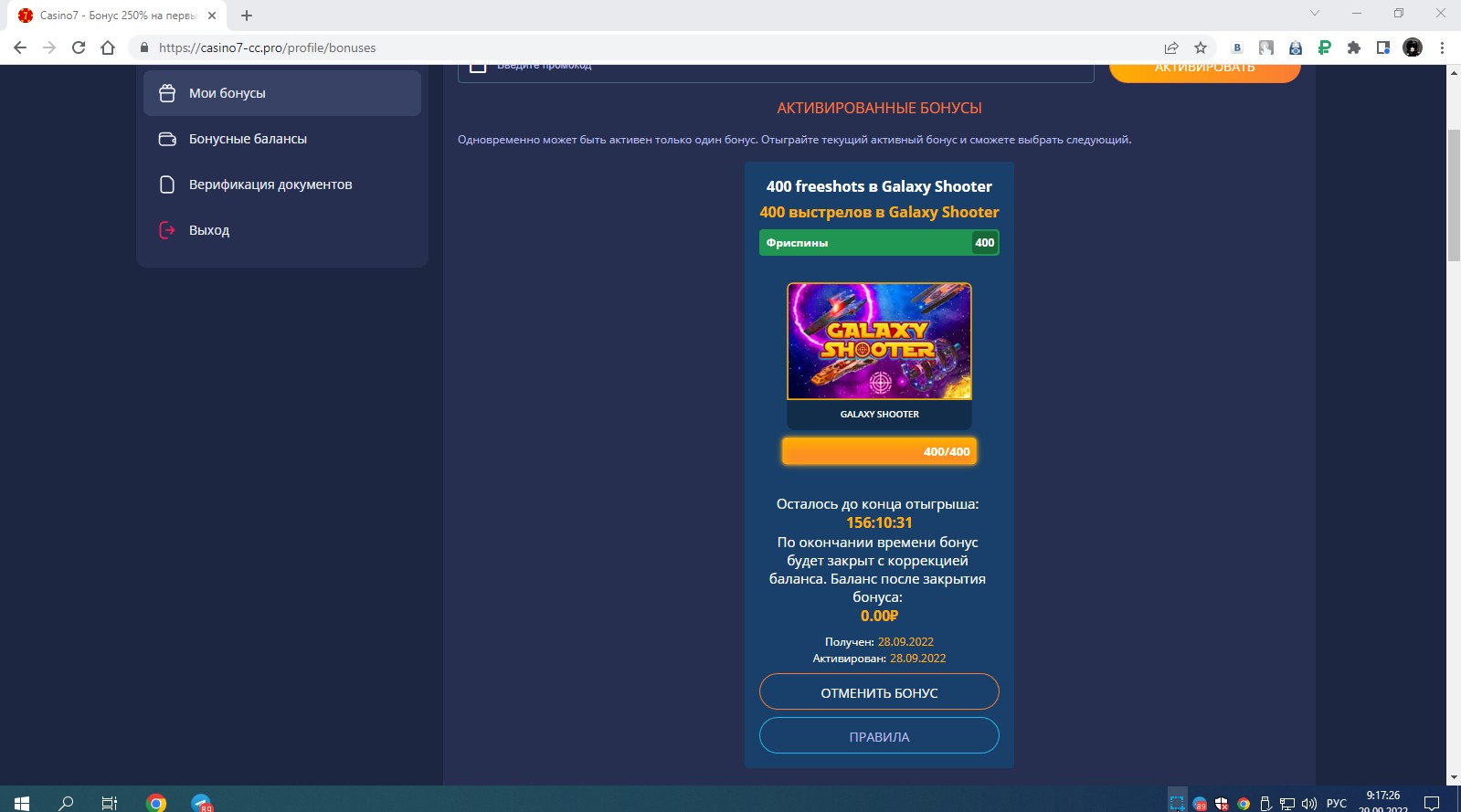Image resolution: width=1461 pixels, height=812 pixels.
Task: Click the 400 freeshots в Galaxy Shooter title
Action: (879, 186)
